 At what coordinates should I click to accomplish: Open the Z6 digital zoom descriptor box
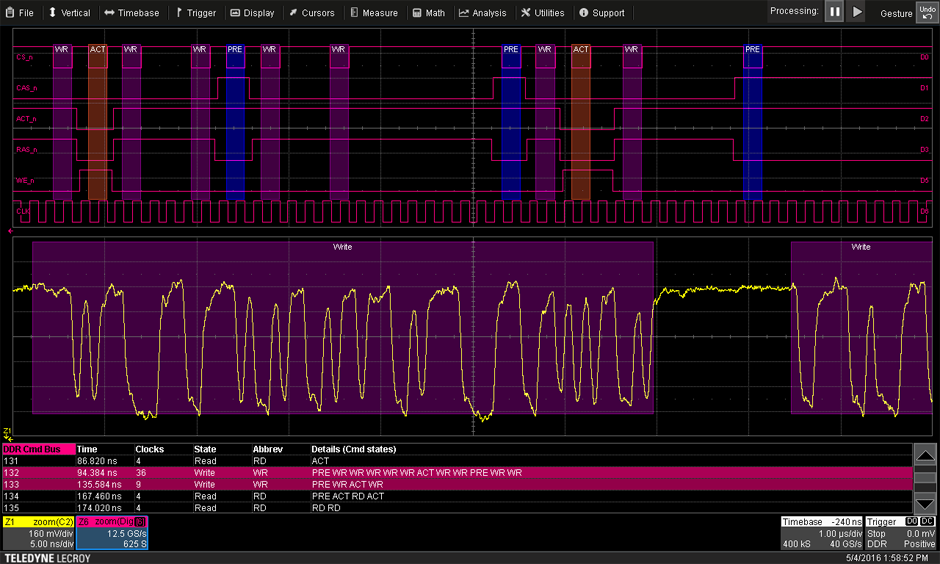[111, 533]
